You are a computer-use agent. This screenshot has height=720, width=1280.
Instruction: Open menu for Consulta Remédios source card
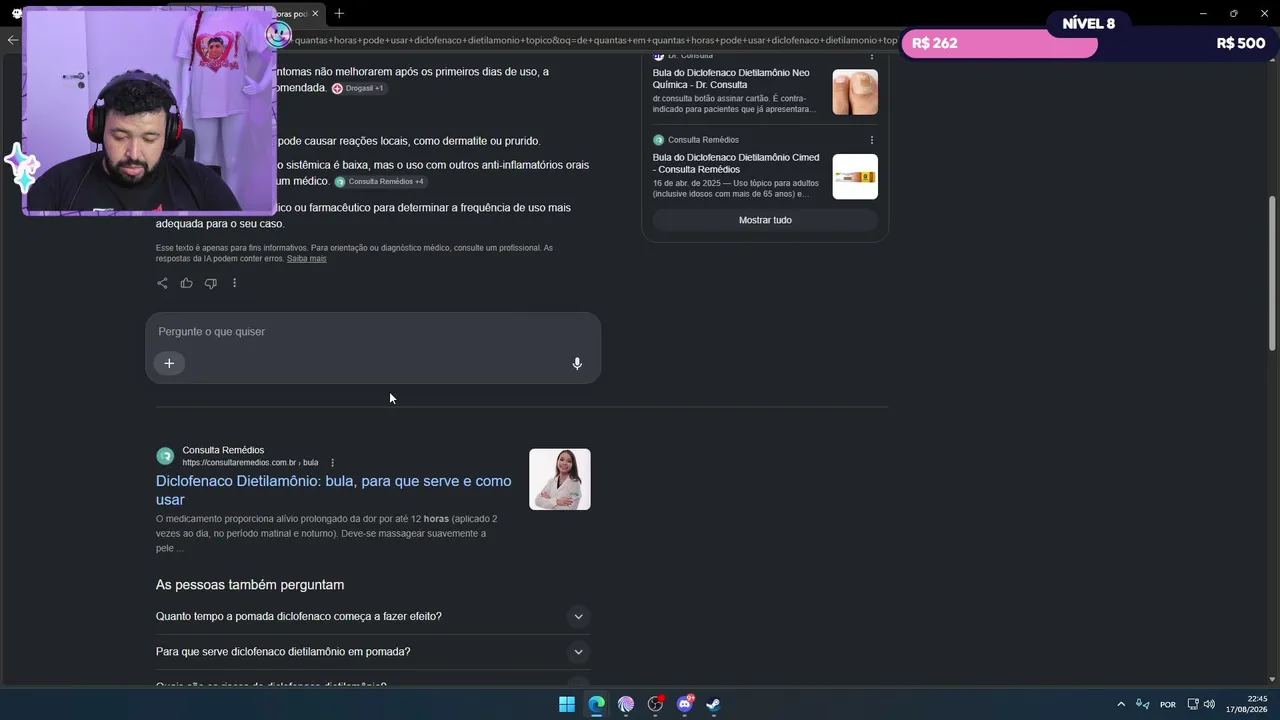click(x=871, y=140)
